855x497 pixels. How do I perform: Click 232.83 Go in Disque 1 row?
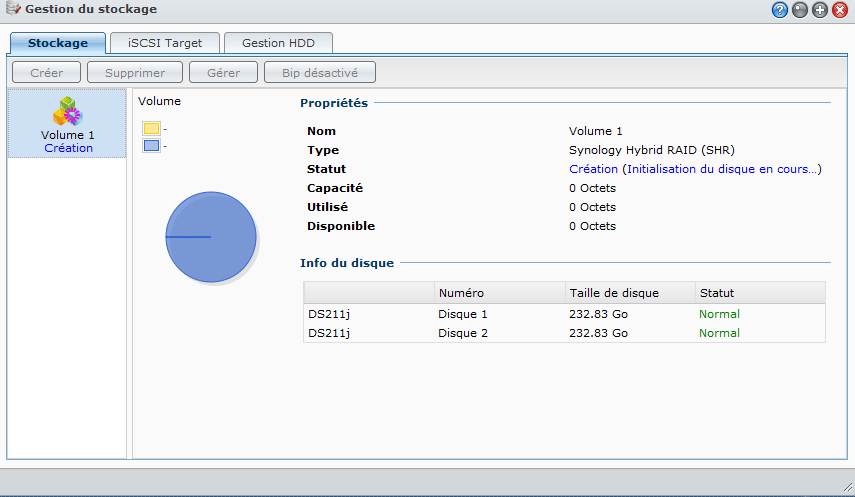click(x=598, y=314)
